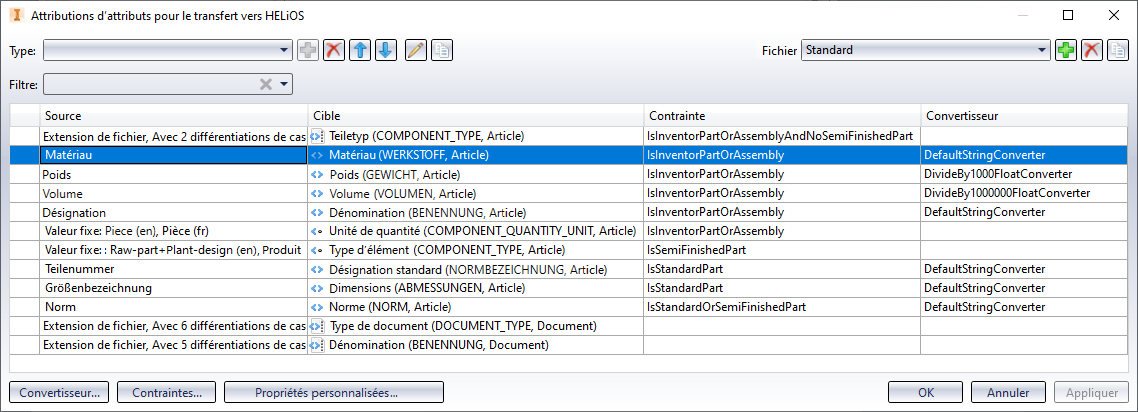Screen dimensions: 1138x412
Task: Click the Contraintes... button
Action: 167,392
